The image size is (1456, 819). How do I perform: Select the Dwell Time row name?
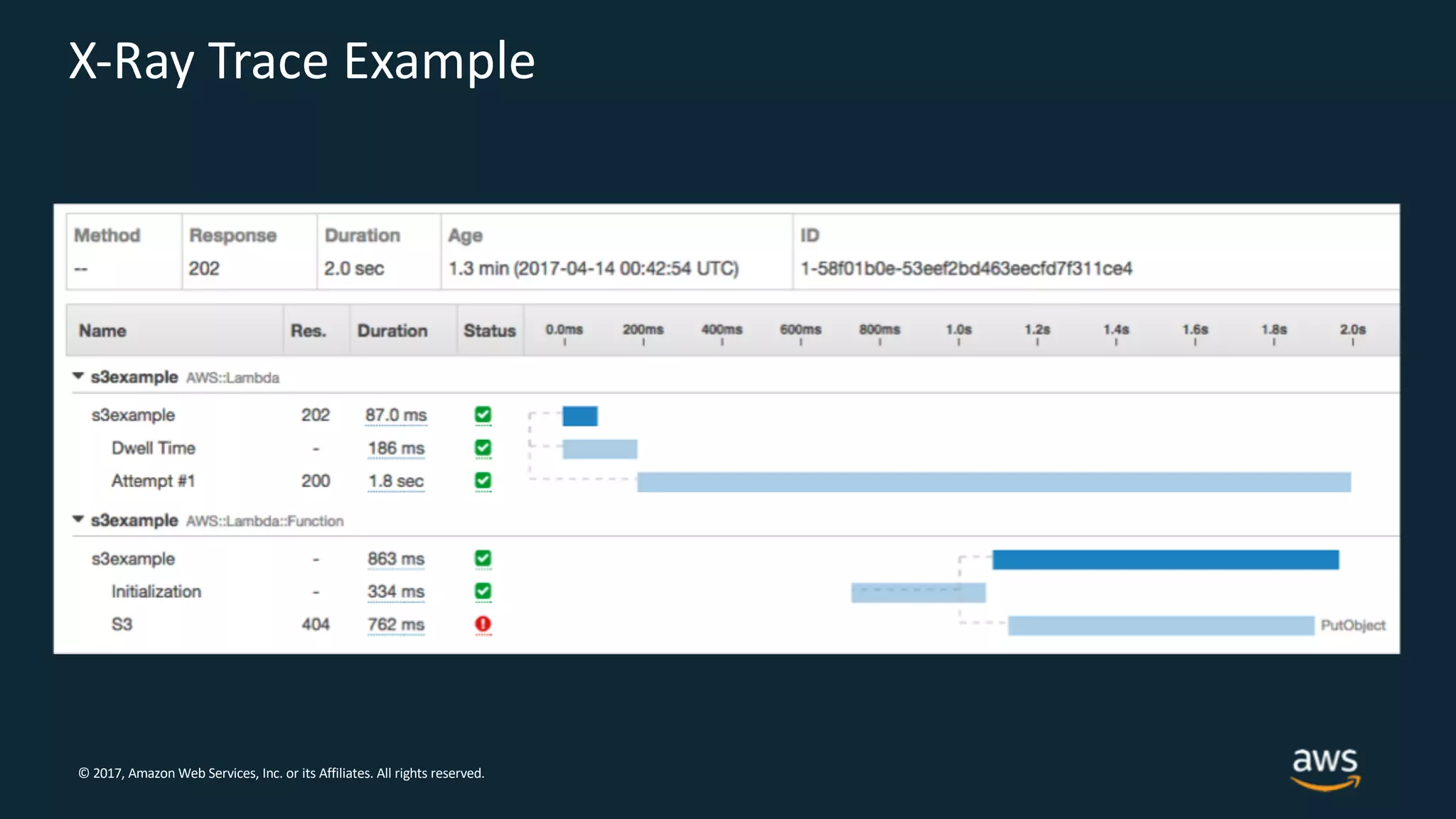(x=153, y=448)
